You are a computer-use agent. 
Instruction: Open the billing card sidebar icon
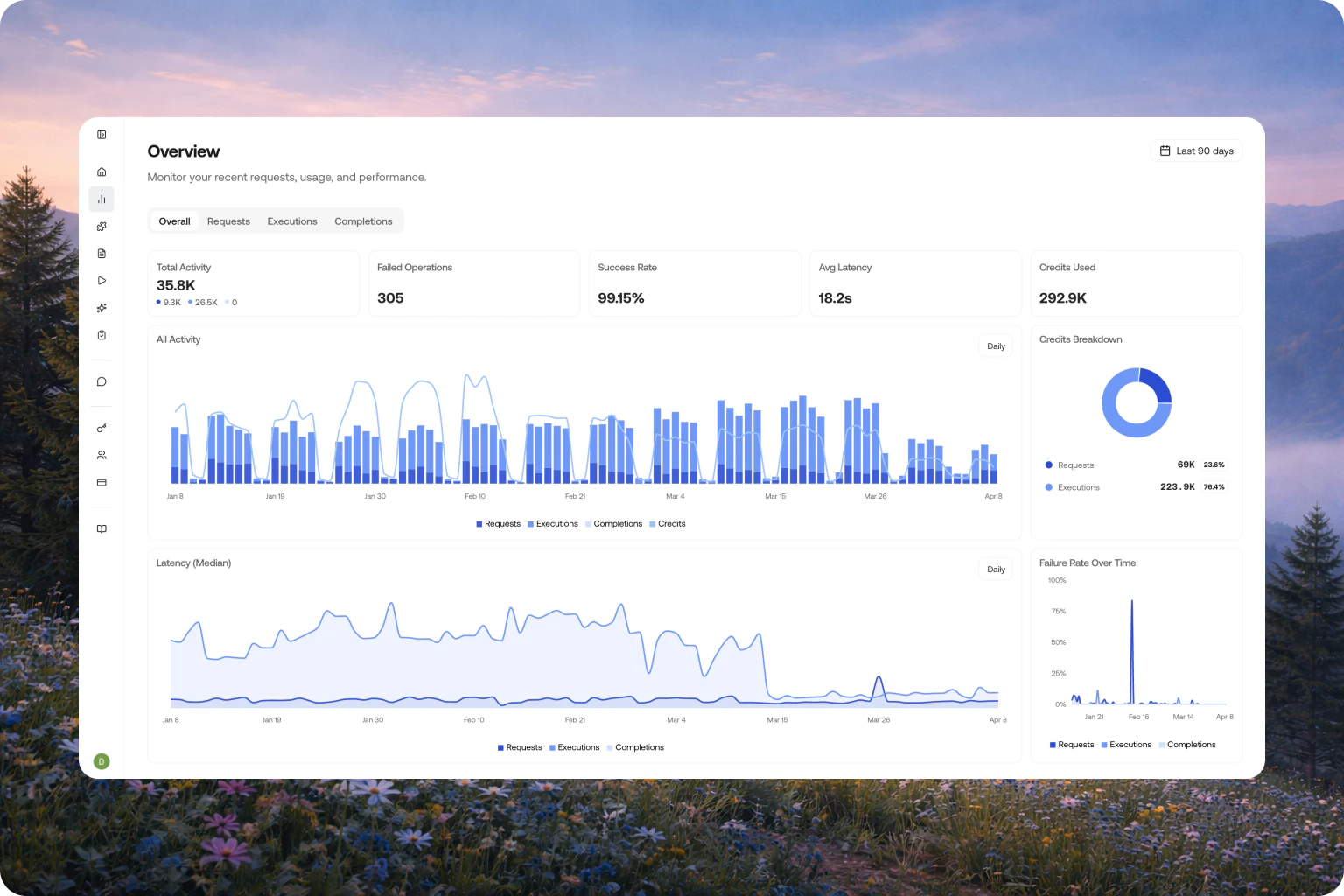click(x=101, y=482)
